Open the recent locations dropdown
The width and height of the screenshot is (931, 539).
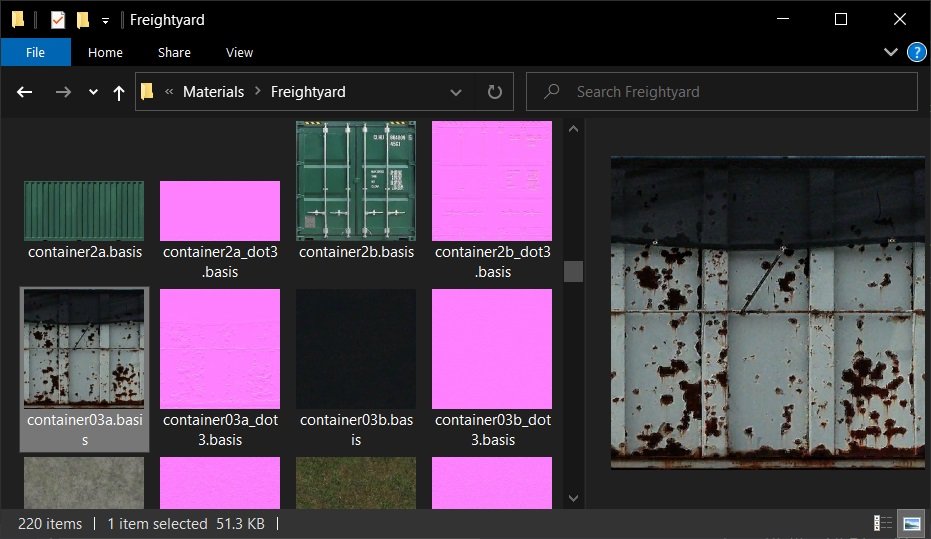pyautogui.click(x=93, y=92)
